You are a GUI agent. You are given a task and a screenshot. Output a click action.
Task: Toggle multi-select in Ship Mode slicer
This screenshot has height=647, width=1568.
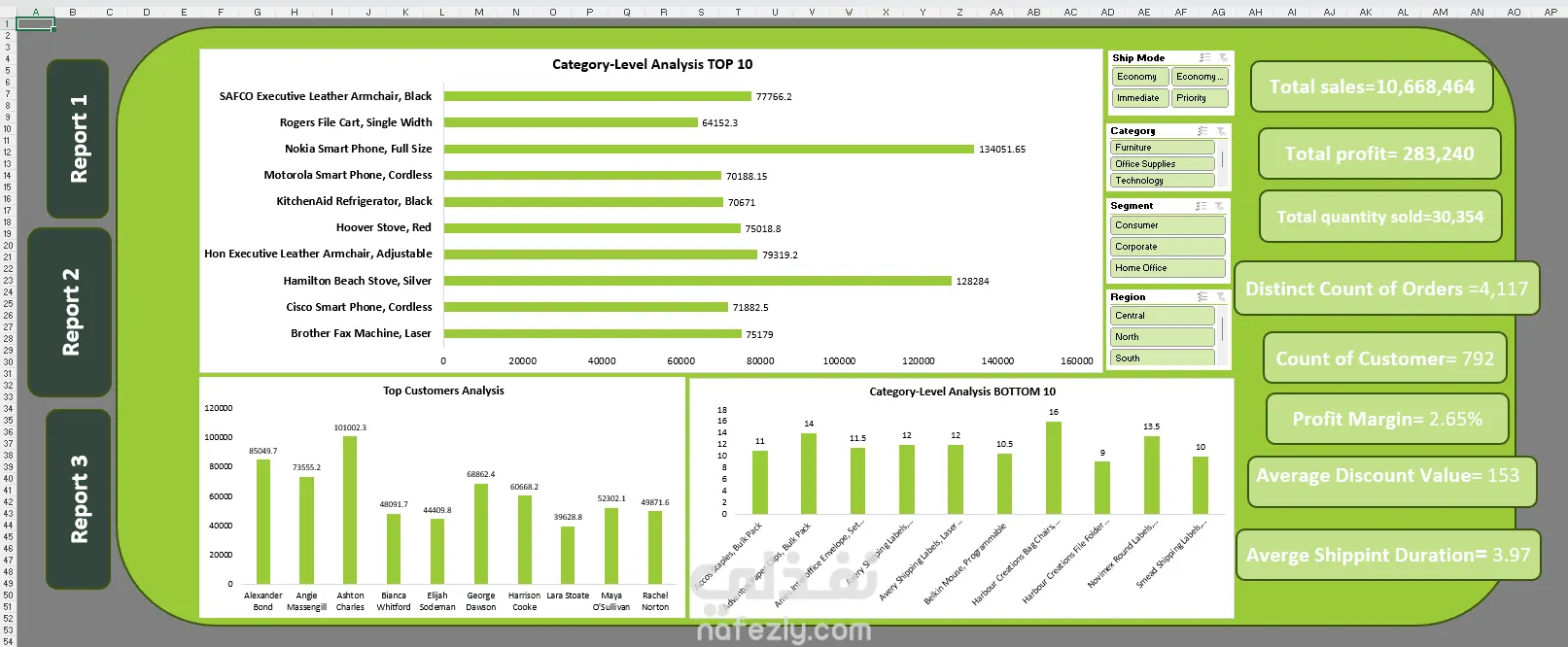1205,58
